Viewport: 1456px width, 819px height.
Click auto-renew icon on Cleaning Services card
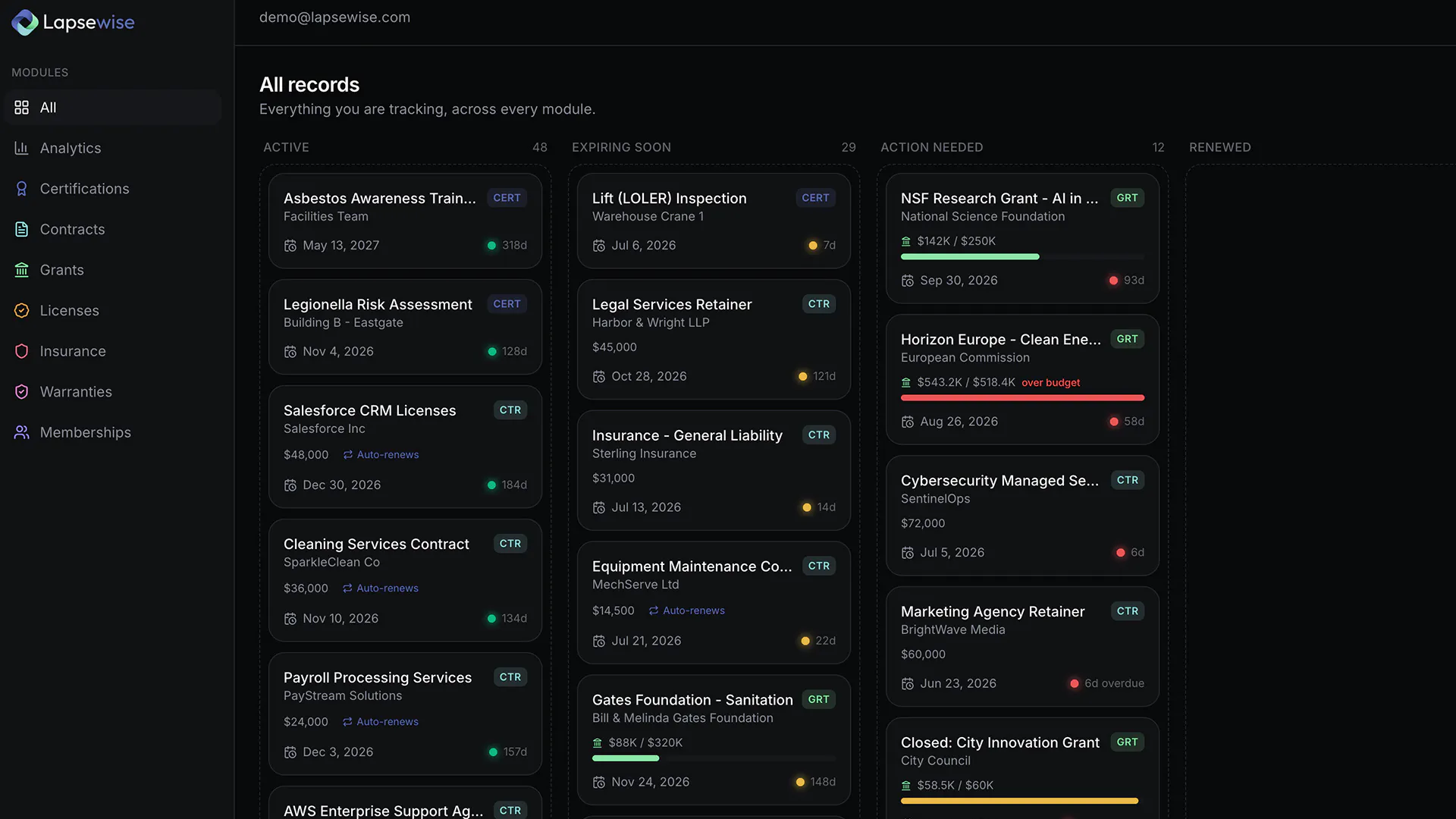click(x=347, y=588)
